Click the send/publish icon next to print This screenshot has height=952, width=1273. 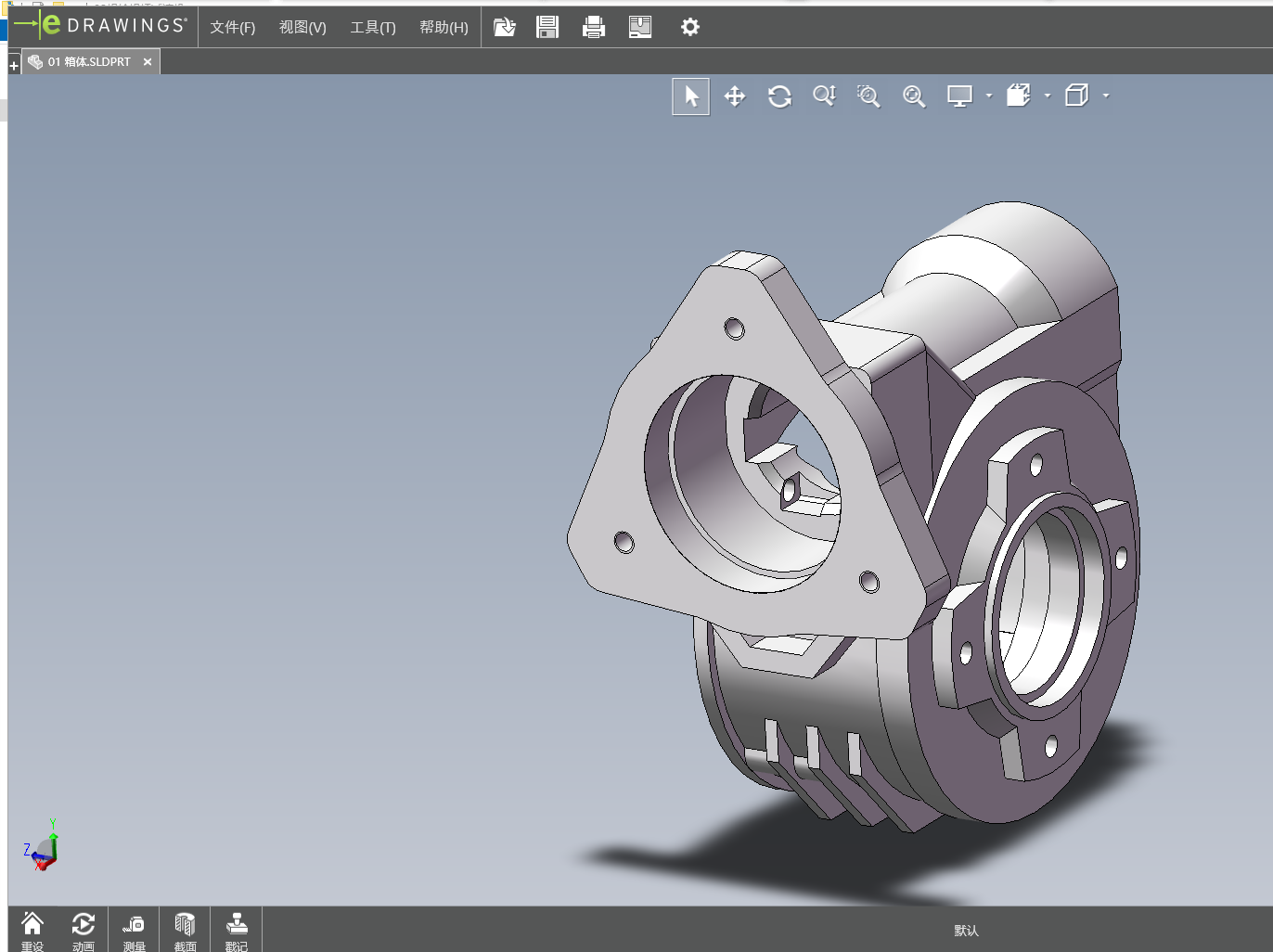640,27
